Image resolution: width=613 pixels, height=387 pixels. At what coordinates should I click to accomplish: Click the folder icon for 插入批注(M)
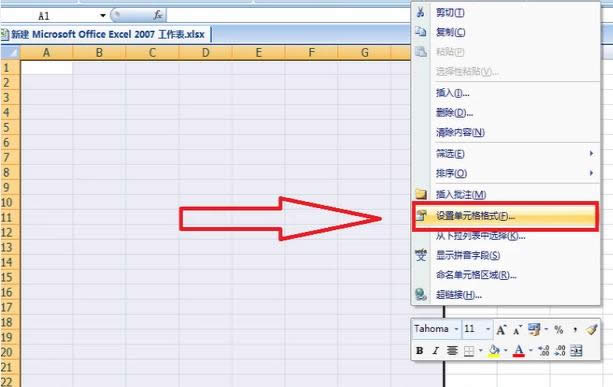coord(421,194)
